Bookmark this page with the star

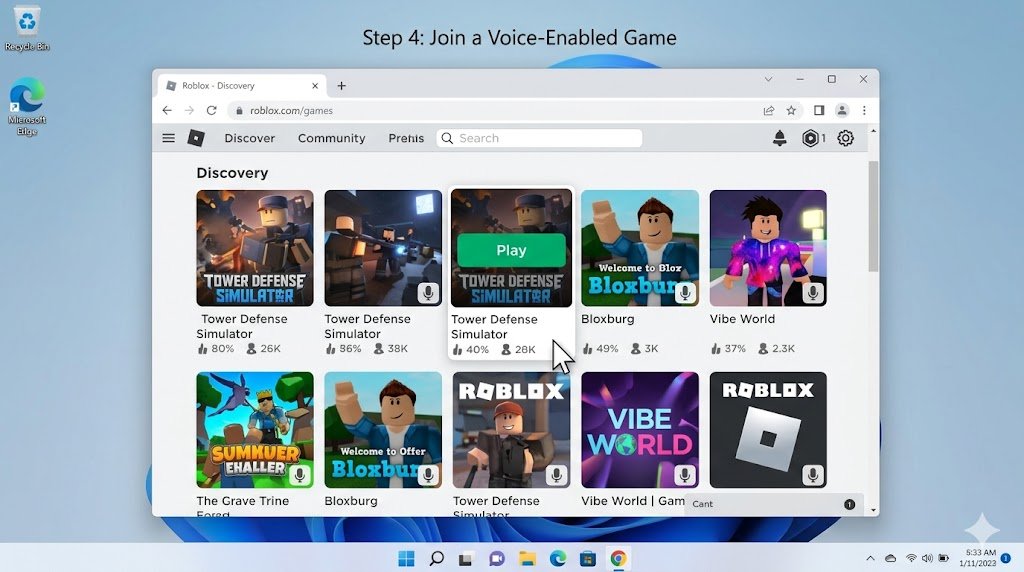click(x=791, y=110)
